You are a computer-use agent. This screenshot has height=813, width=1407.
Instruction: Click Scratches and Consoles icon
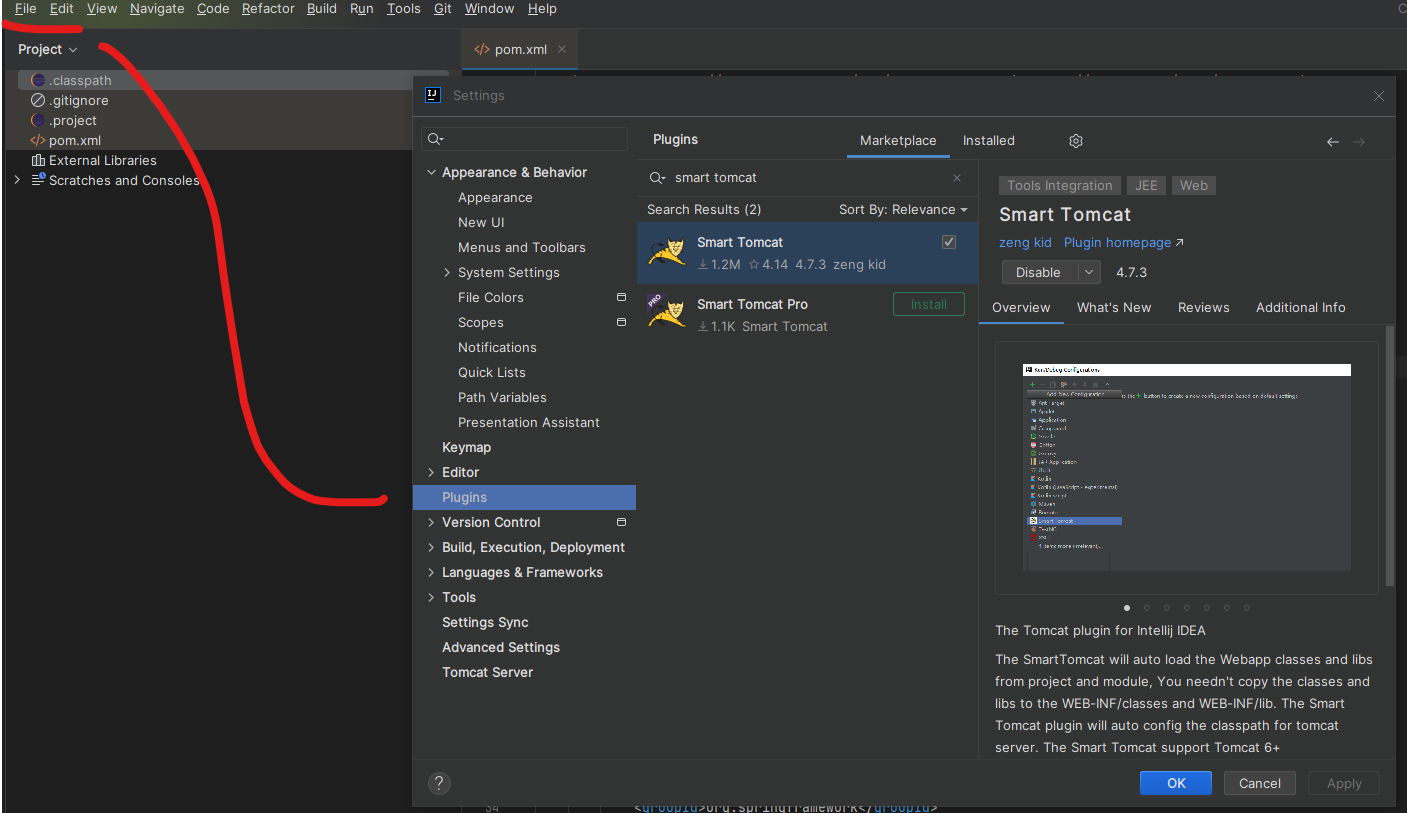(x=38, y=180)
